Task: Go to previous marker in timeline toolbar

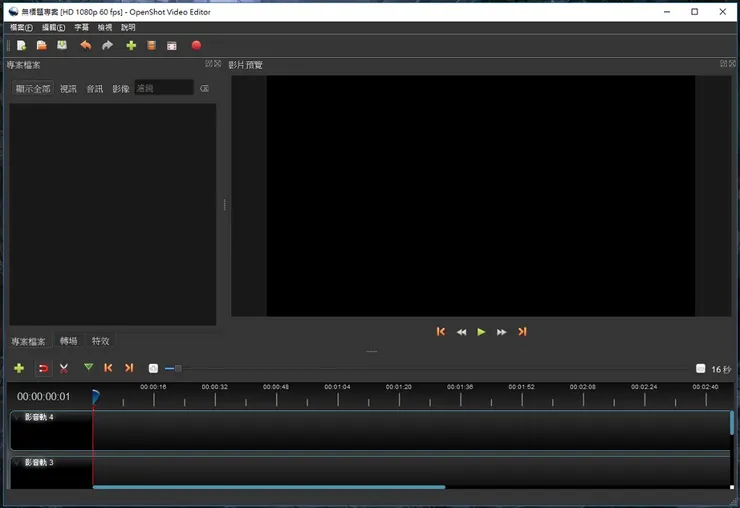Action: [108, 368]
